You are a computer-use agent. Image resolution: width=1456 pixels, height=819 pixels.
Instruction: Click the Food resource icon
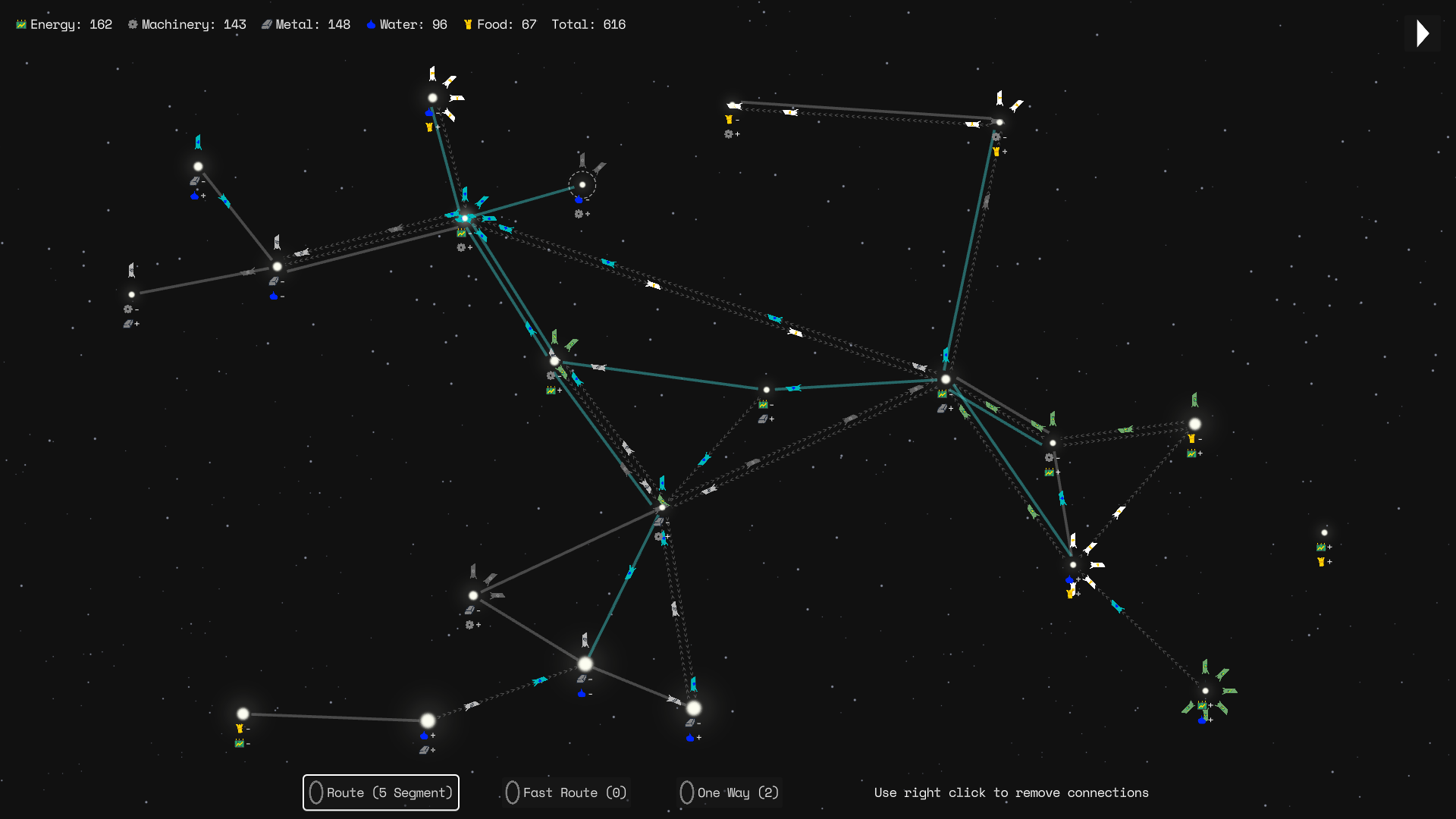tap(468, 24)
